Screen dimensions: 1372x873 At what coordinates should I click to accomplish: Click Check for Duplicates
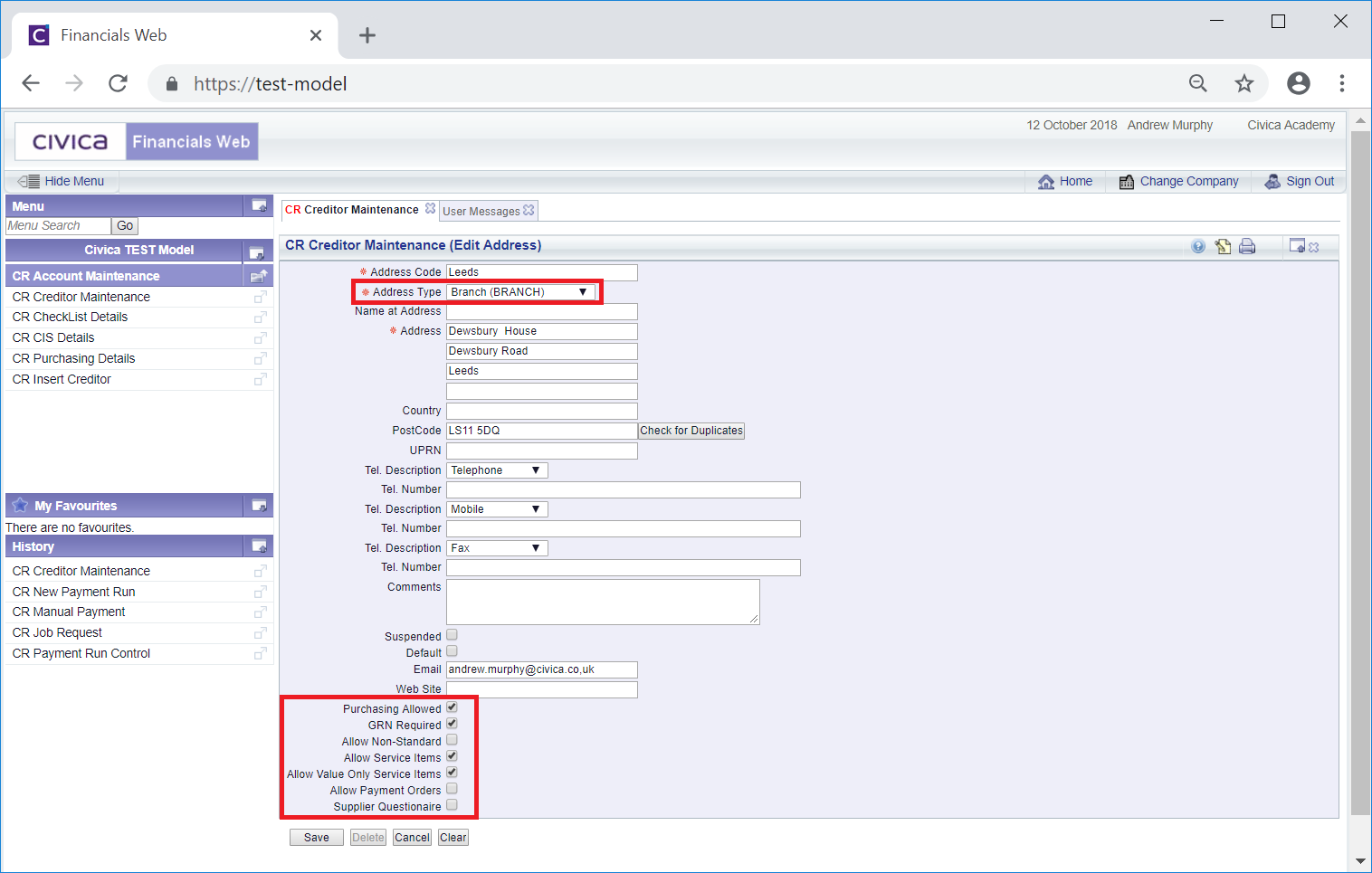(x=691, y=431)
